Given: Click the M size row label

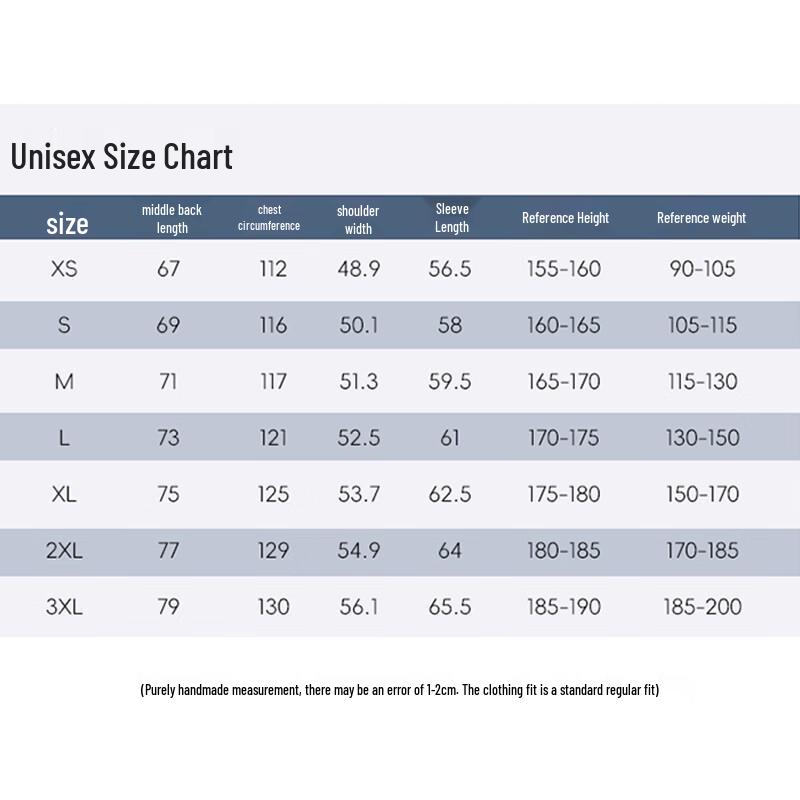Looking at the screenshot, I should click(64, 381).
